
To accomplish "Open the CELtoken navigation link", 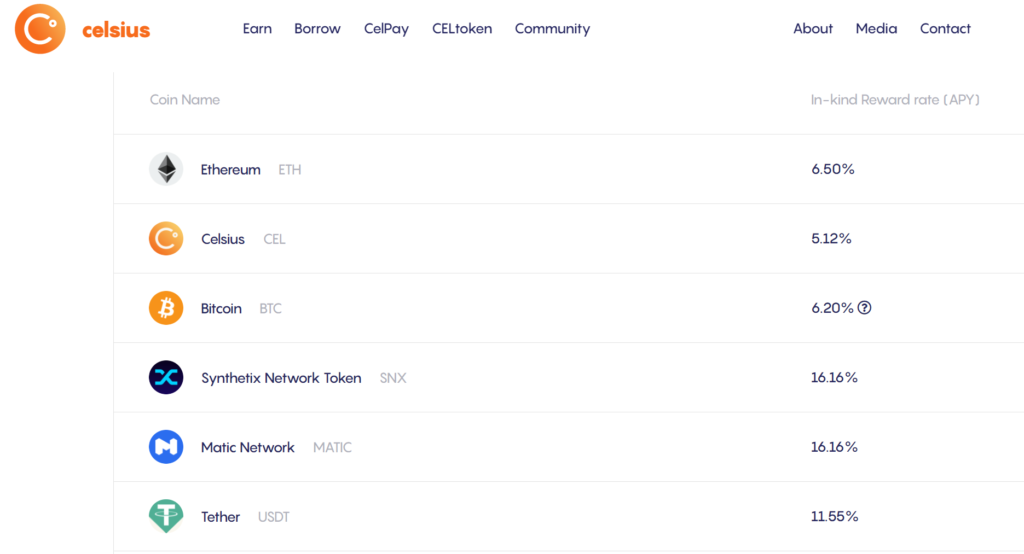I will tap(462, 29).
